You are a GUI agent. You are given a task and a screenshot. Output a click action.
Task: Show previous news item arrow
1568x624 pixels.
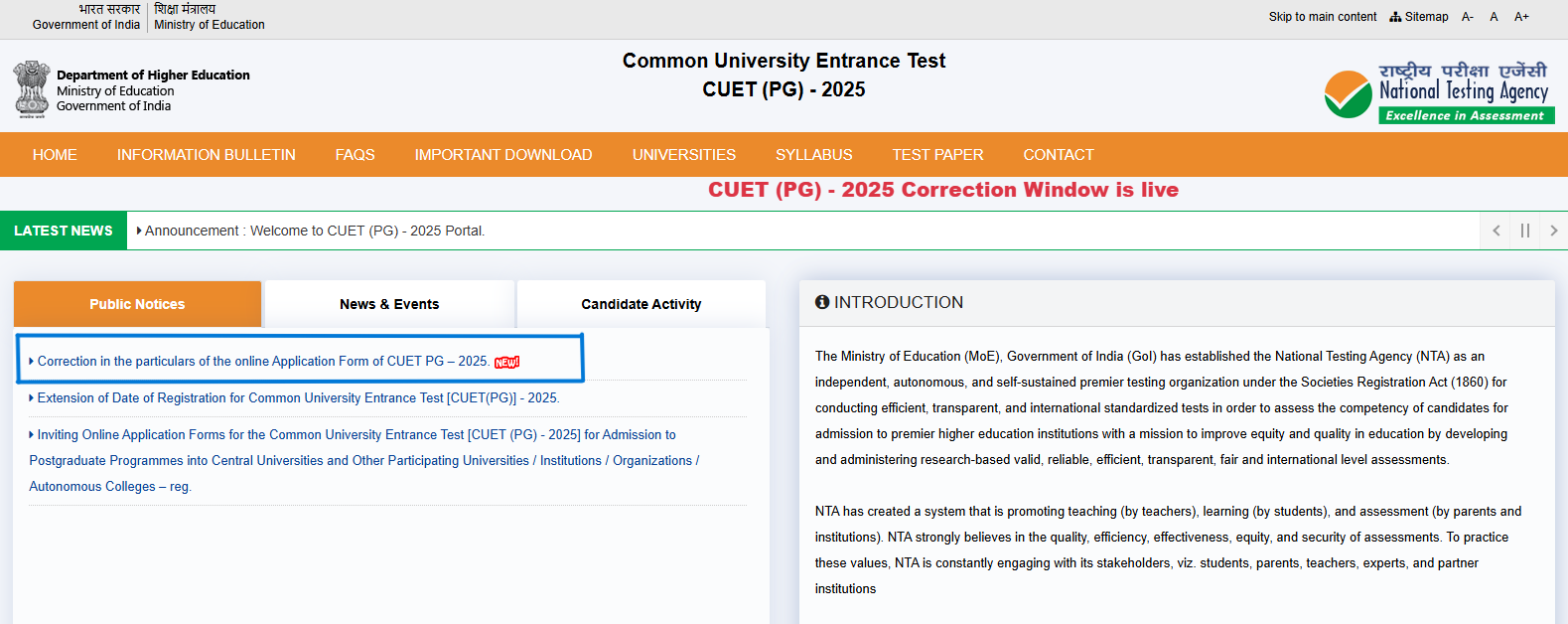[1496, 231]
